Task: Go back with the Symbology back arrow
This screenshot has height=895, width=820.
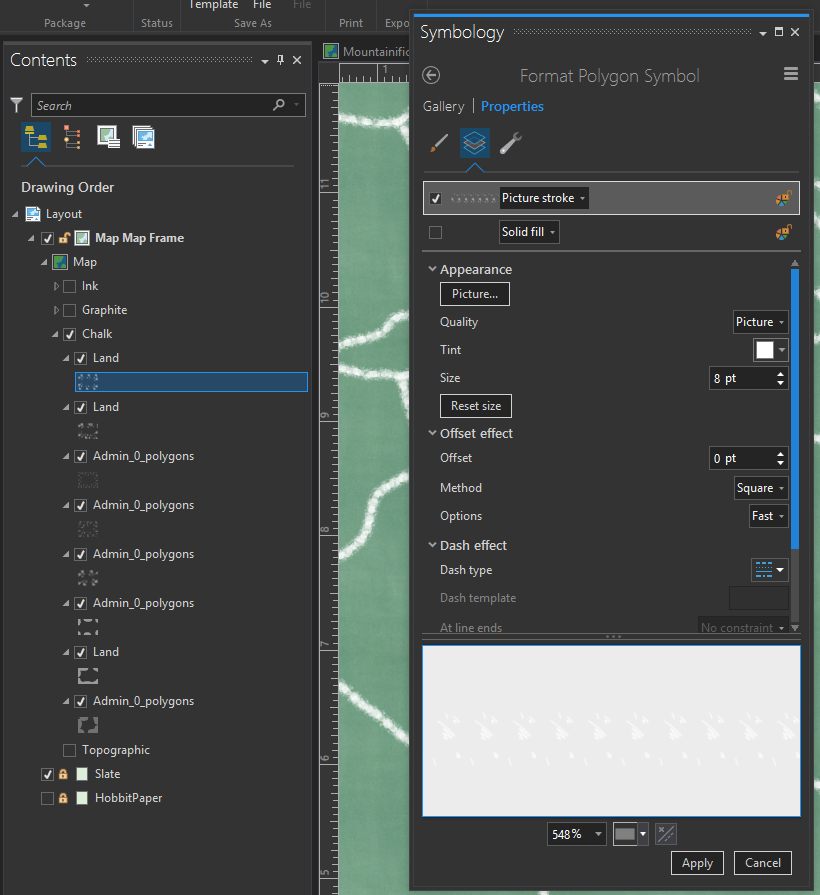Action: pyautogui.click(x=431, y=75)
